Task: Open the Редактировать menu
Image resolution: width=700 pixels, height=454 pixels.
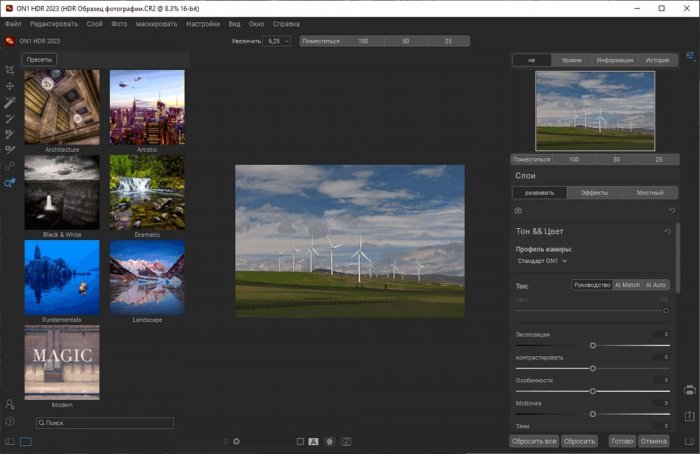Action: (54, 24)
